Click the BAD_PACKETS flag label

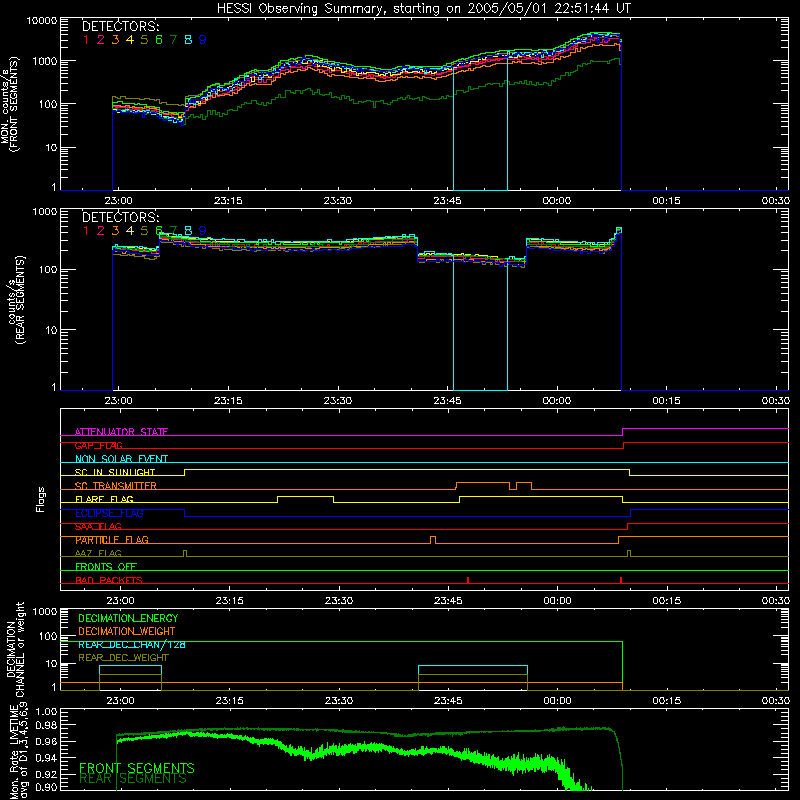click(109, 580)
